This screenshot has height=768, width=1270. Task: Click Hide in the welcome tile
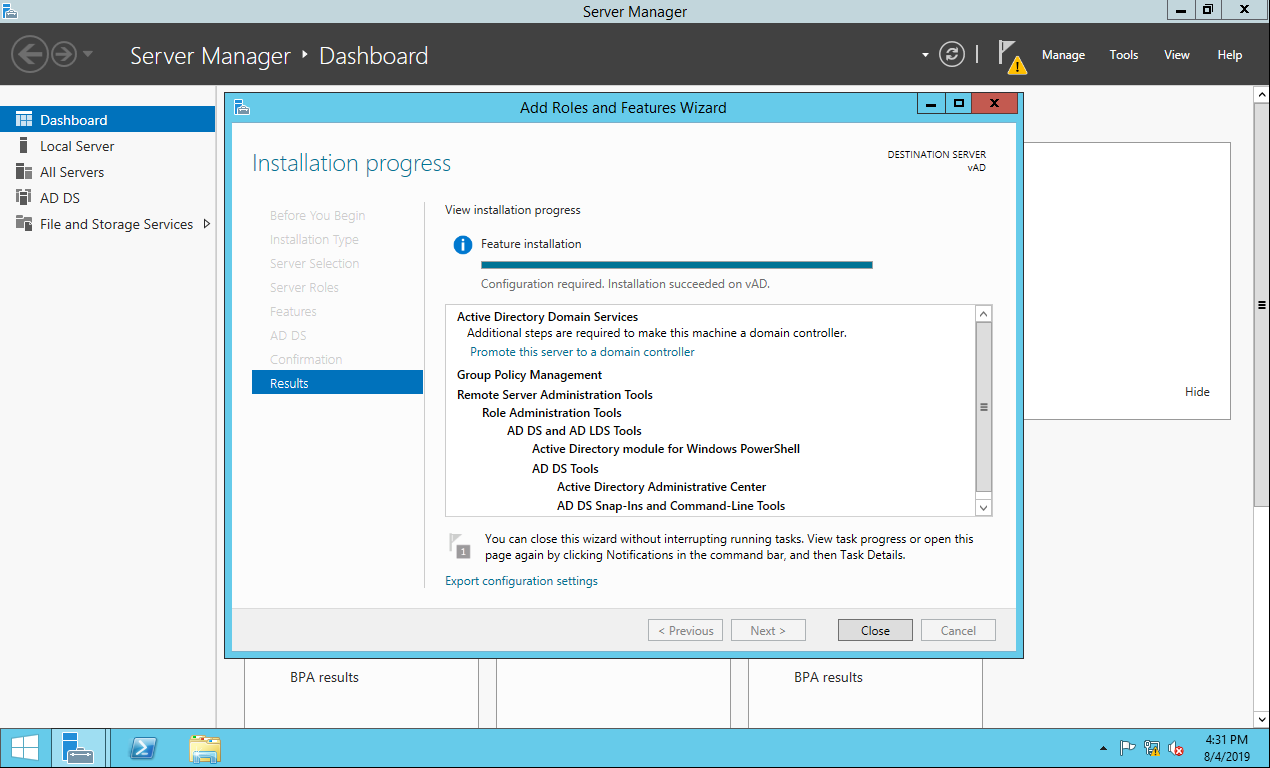[x=1197, y=392]
